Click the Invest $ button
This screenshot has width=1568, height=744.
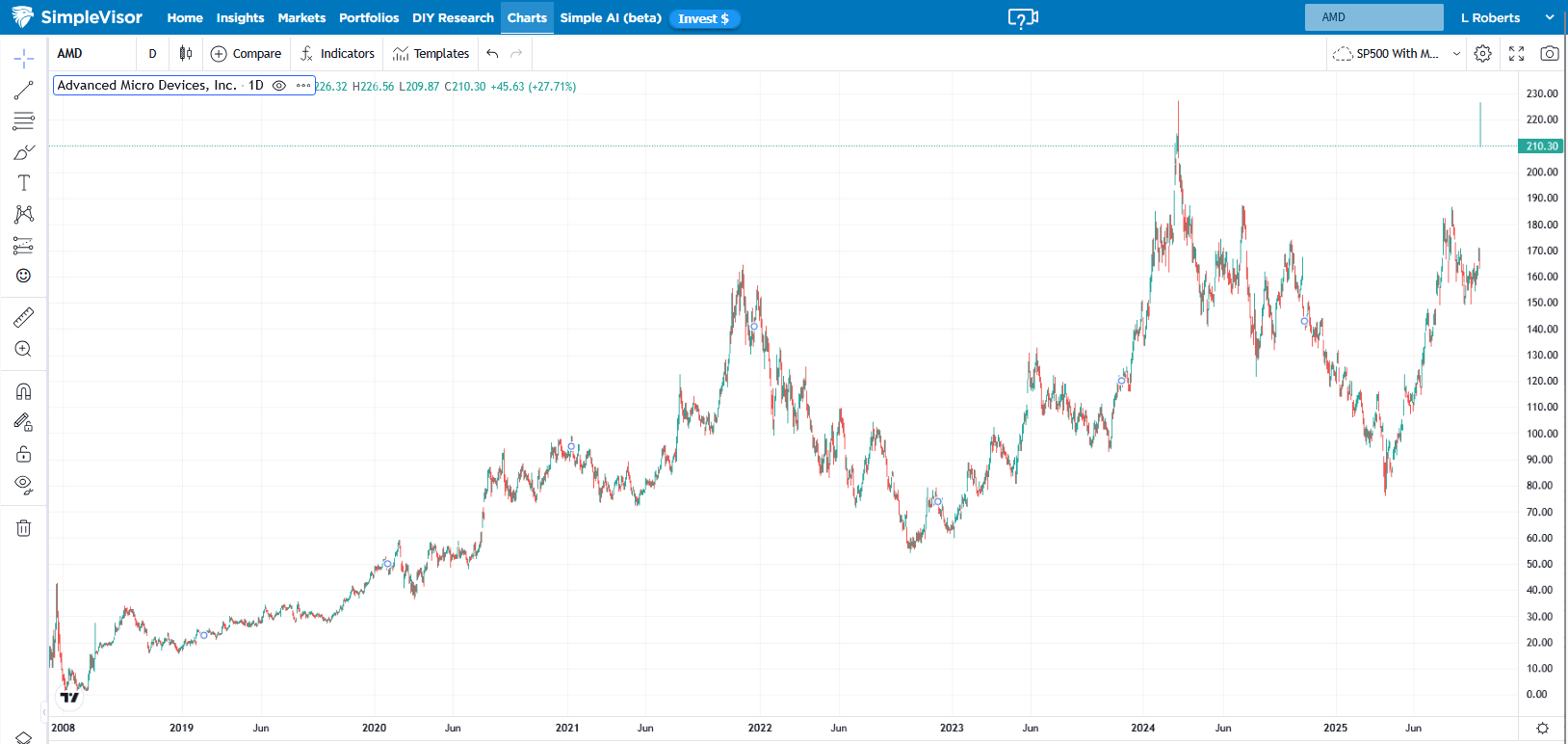[x=704, y=19]
